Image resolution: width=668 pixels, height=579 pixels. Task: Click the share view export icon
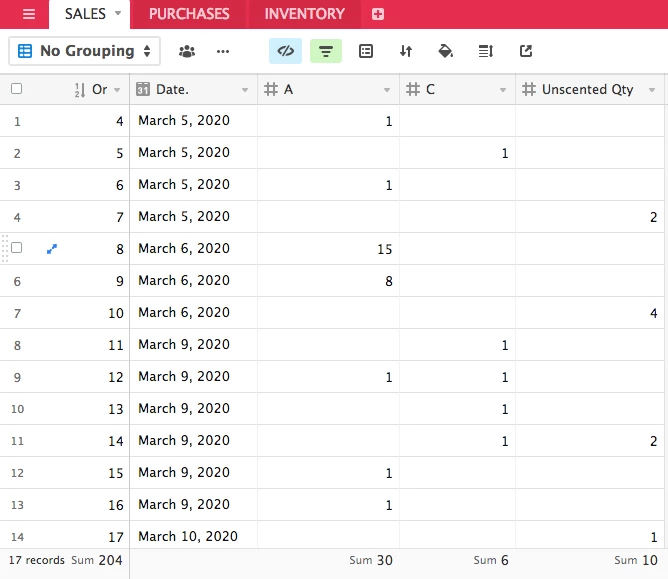point(526,51)
